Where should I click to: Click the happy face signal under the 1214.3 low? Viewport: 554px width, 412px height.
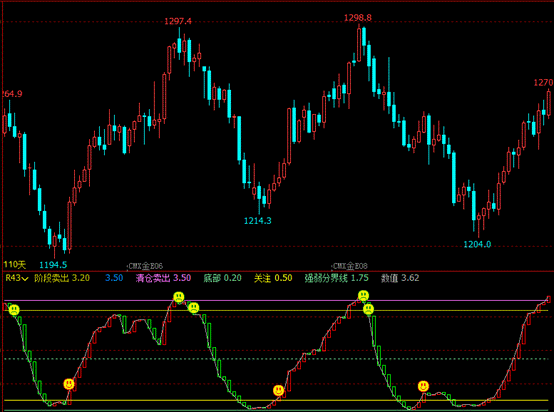point(278,390)
